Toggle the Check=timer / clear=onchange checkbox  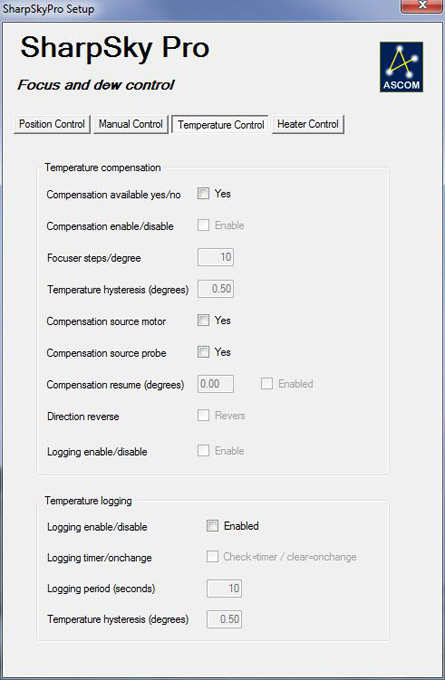[213, 557]
